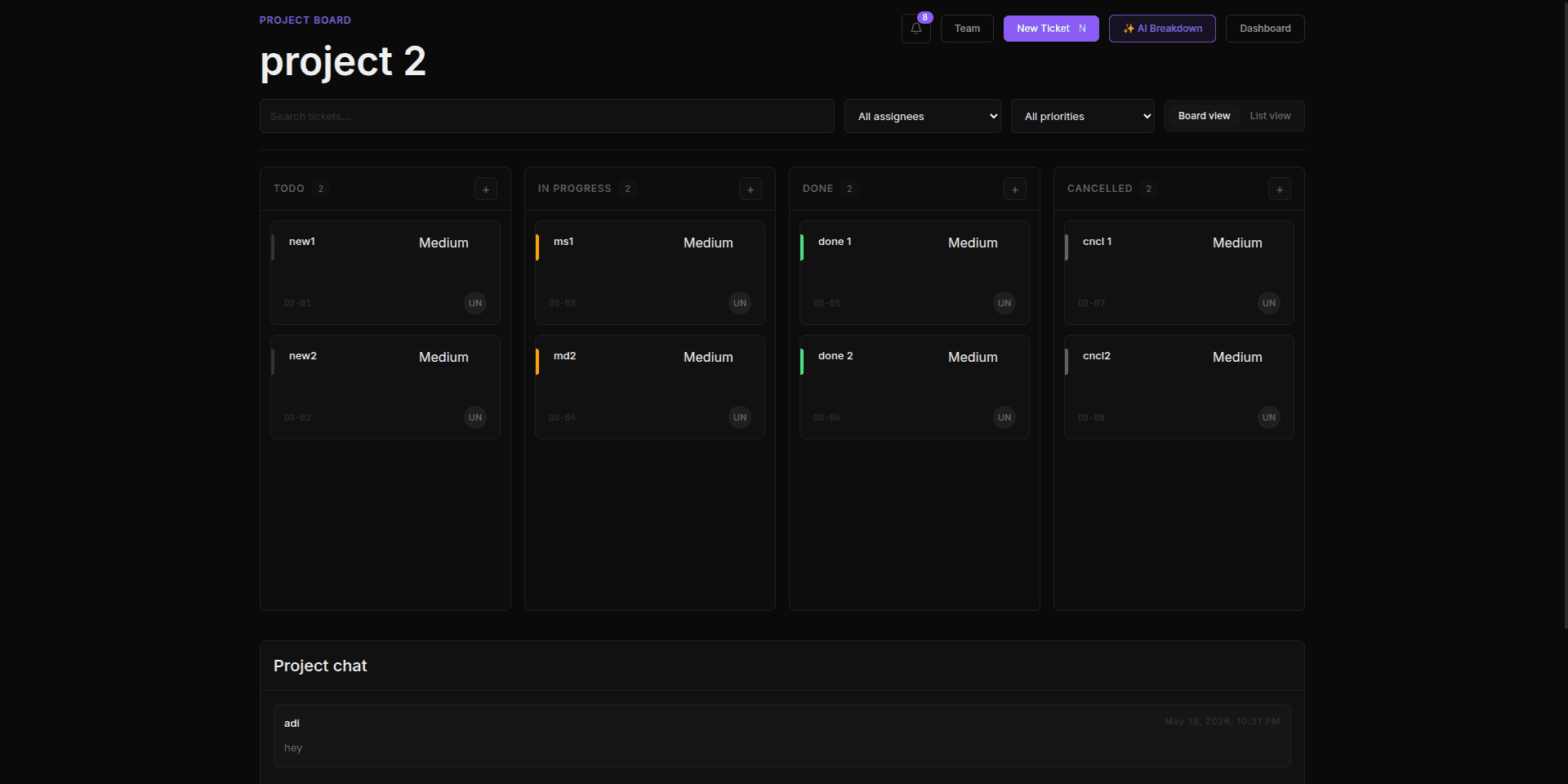Open the new2 ticket title

(303, 356)
